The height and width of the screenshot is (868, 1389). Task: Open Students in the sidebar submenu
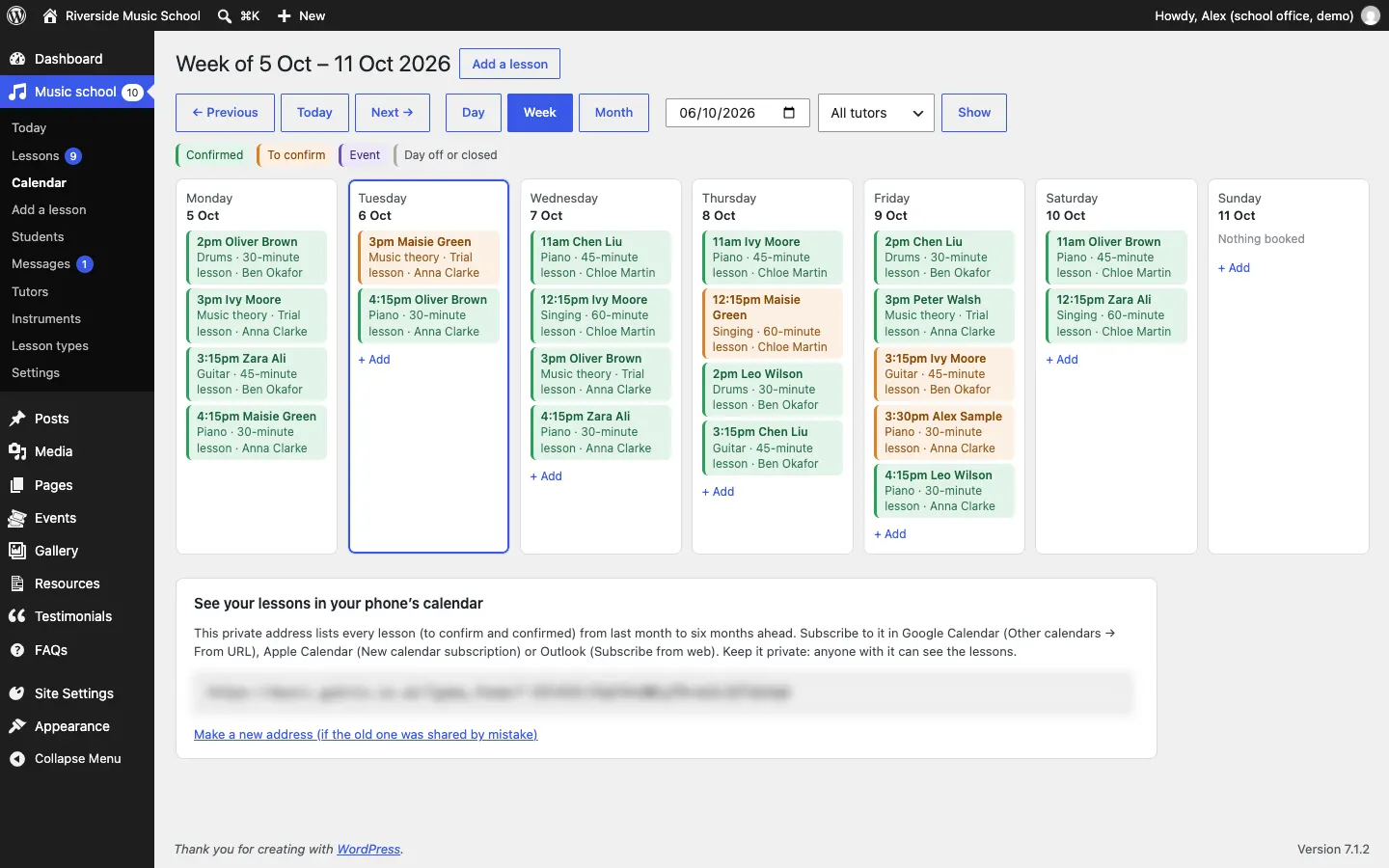coord(38,237)
